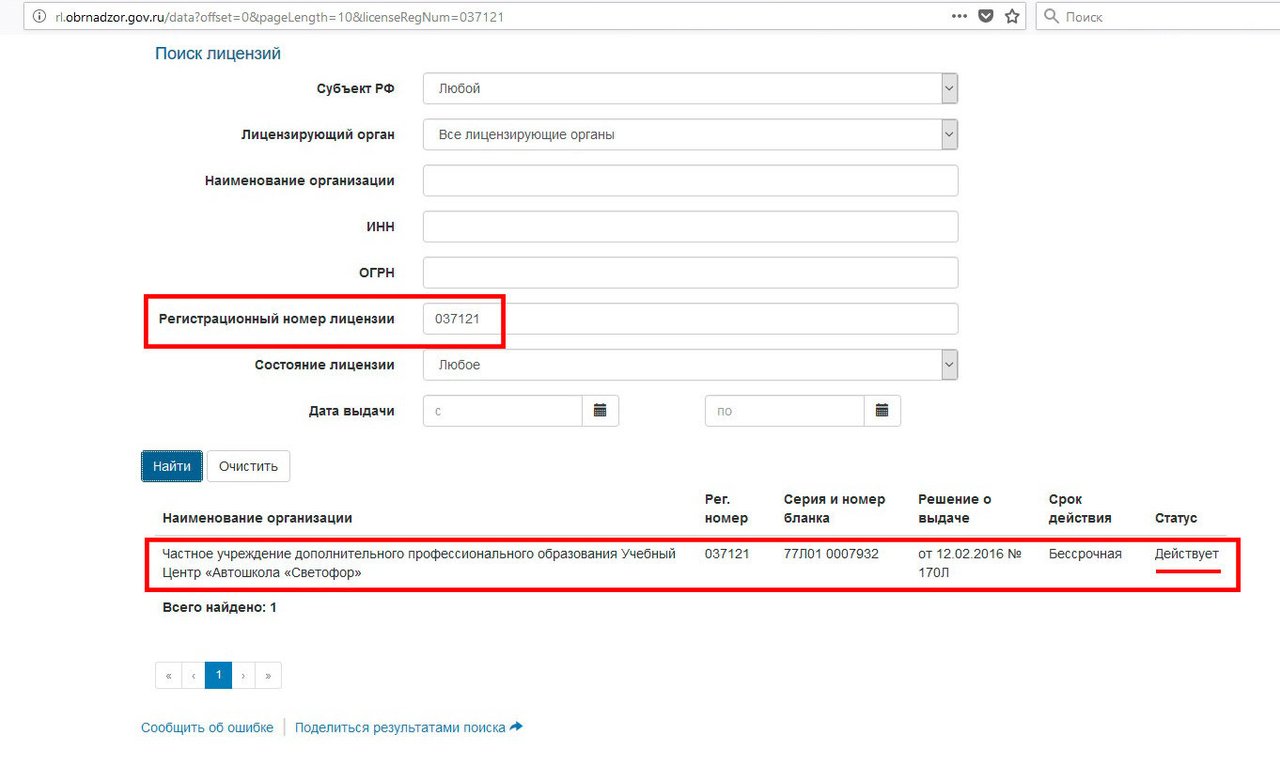Click the magnifier icon in search box
This screenshot has width=1280, height=766.
click(x=1051, y=17)
